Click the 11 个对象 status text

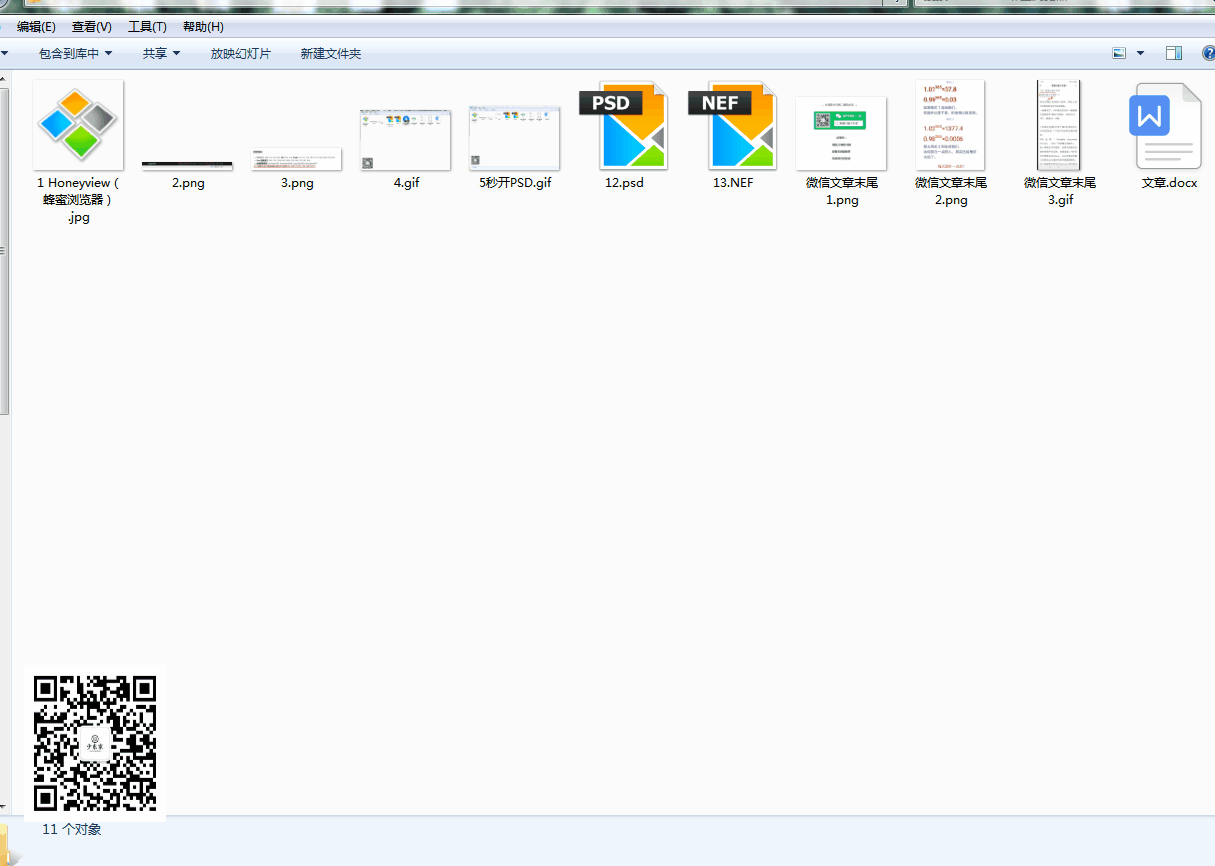(71, 829)
